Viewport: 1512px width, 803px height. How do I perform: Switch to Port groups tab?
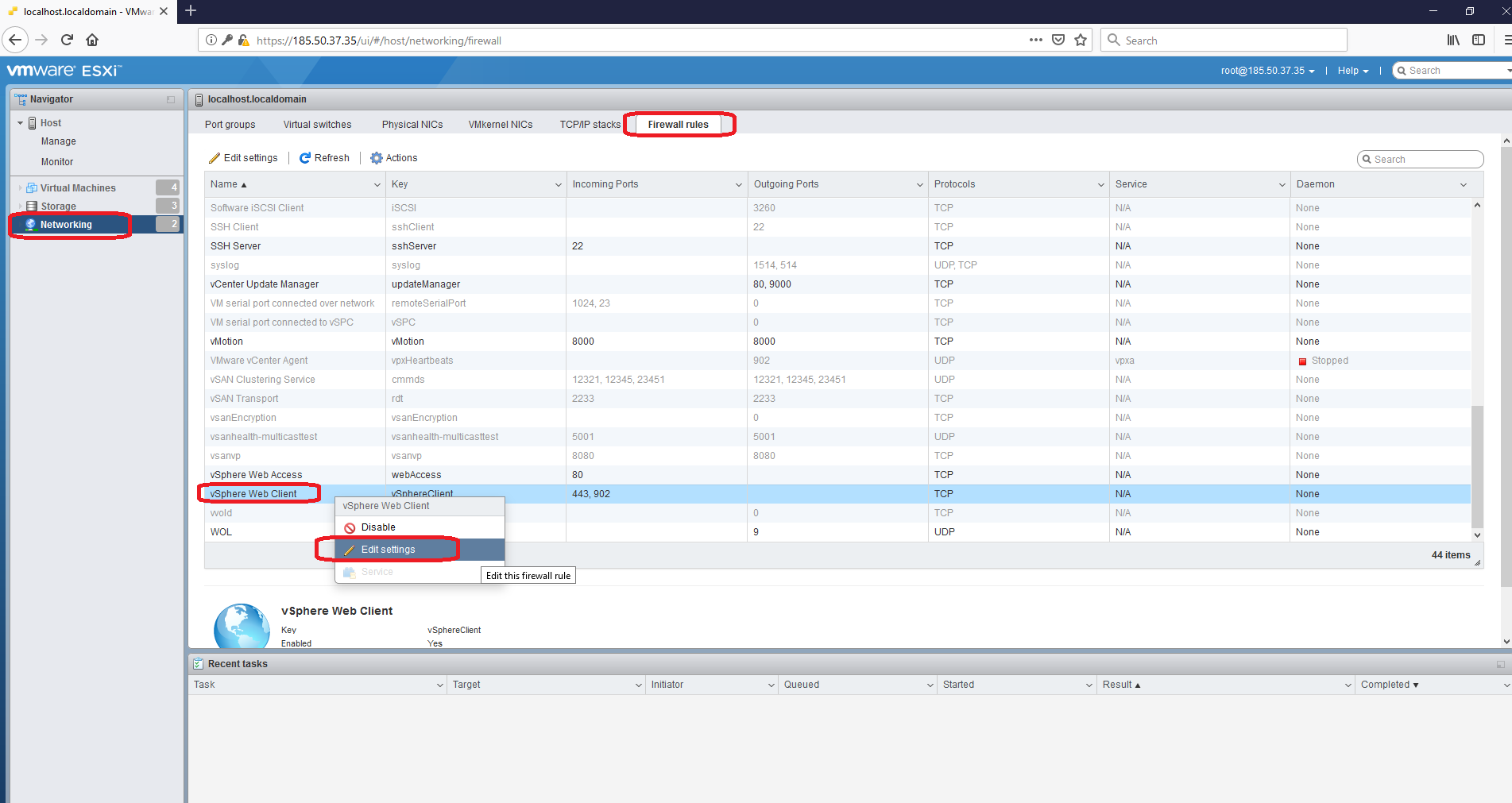(230, 125)
